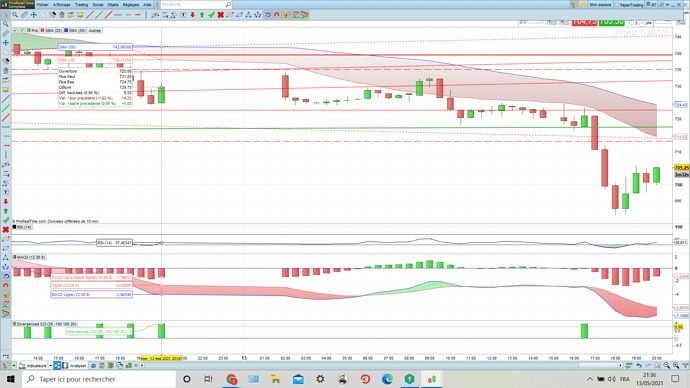690x388 pixels.
Task: Select the magnifier zoom tool in top toolbar
Action: (x=15, y=15)
